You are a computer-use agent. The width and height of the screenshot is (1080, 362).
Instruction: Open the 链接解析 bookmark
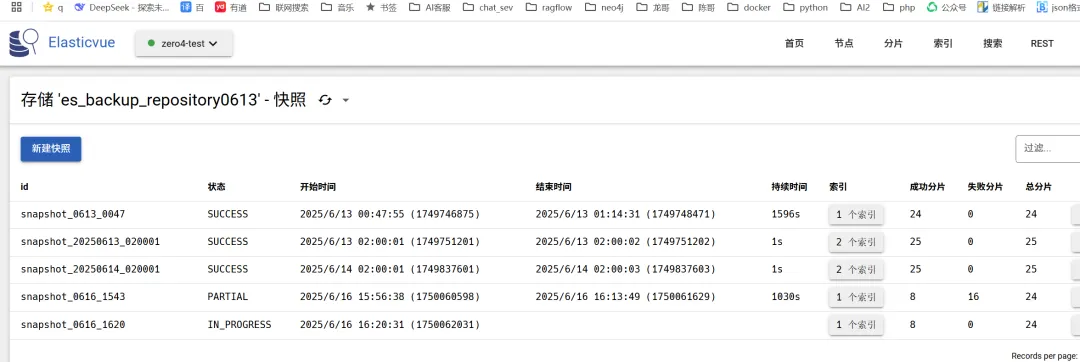point(1001,8)
